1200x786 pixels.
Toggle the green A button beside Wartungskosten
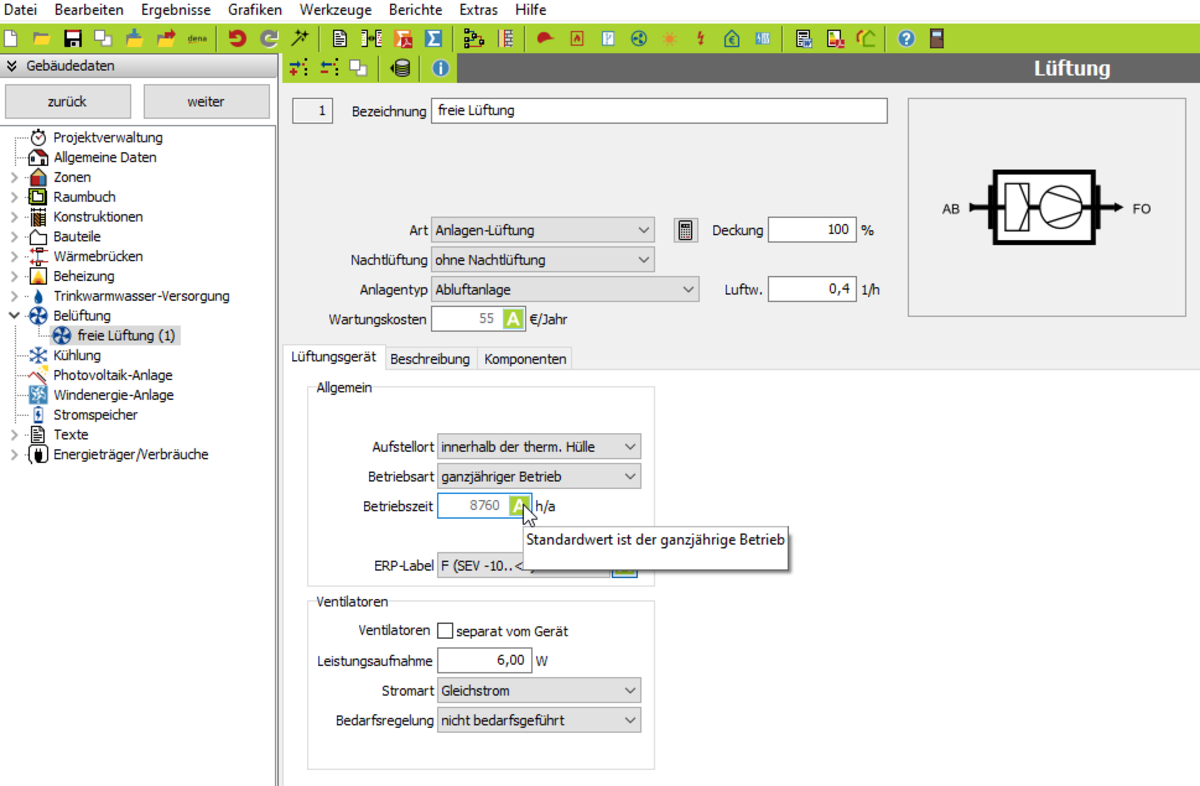pyautogui.click(x=512, y=320)
